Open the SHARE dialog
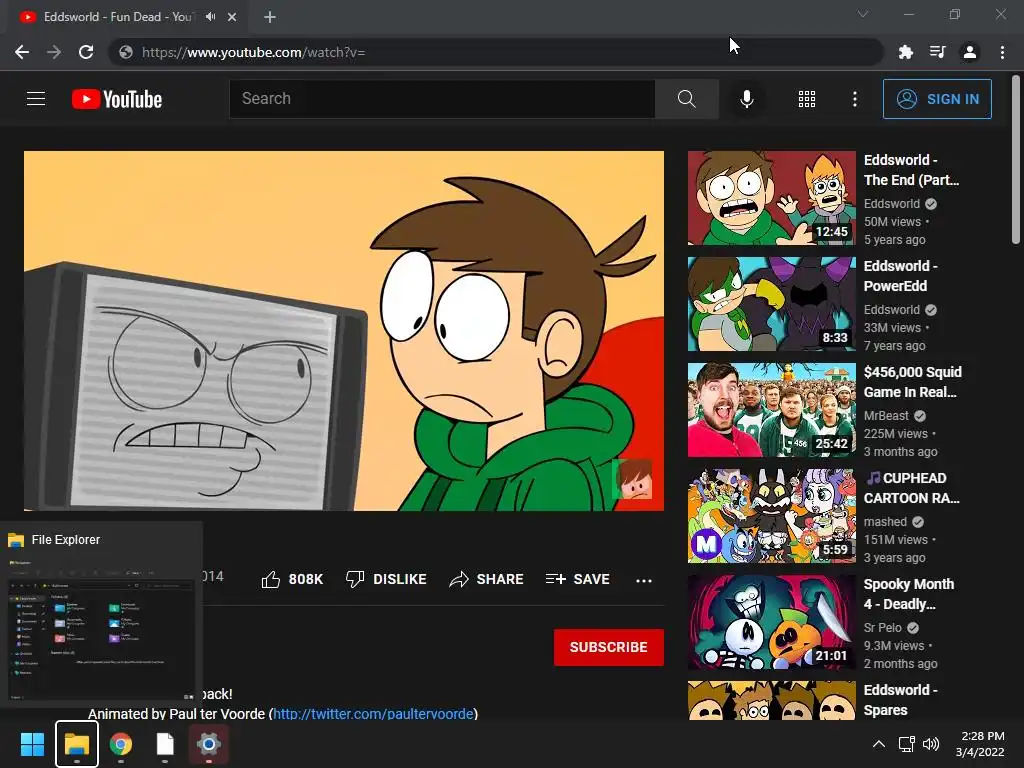The image size is (1024, 768). click(487, 579)
